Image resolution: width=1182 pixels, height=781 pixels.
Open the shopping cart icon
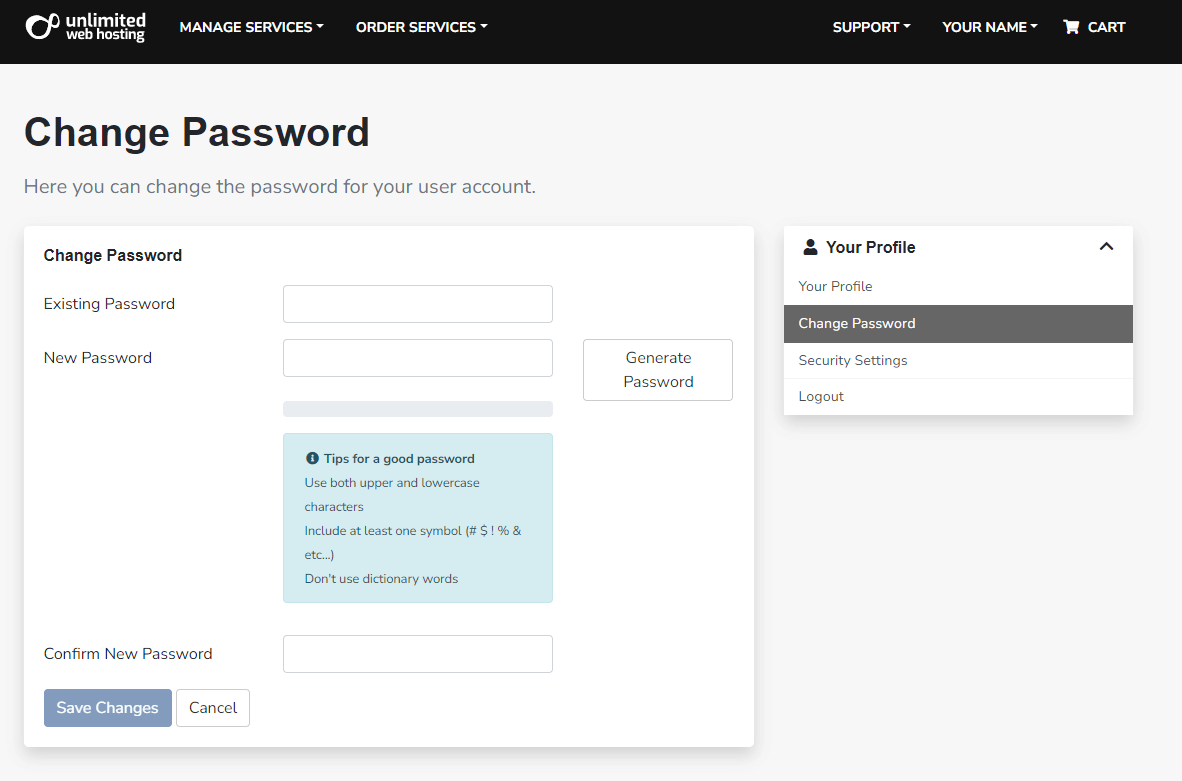tap(1070, 27)
